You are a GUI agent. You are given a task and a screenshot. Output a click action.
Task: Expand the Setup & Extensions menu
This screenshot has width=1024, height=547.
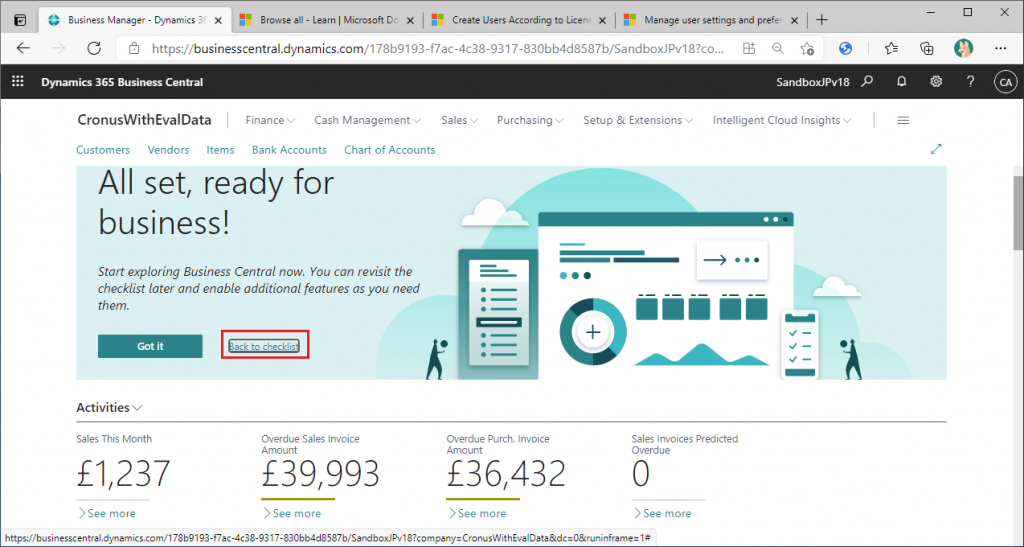638,120
